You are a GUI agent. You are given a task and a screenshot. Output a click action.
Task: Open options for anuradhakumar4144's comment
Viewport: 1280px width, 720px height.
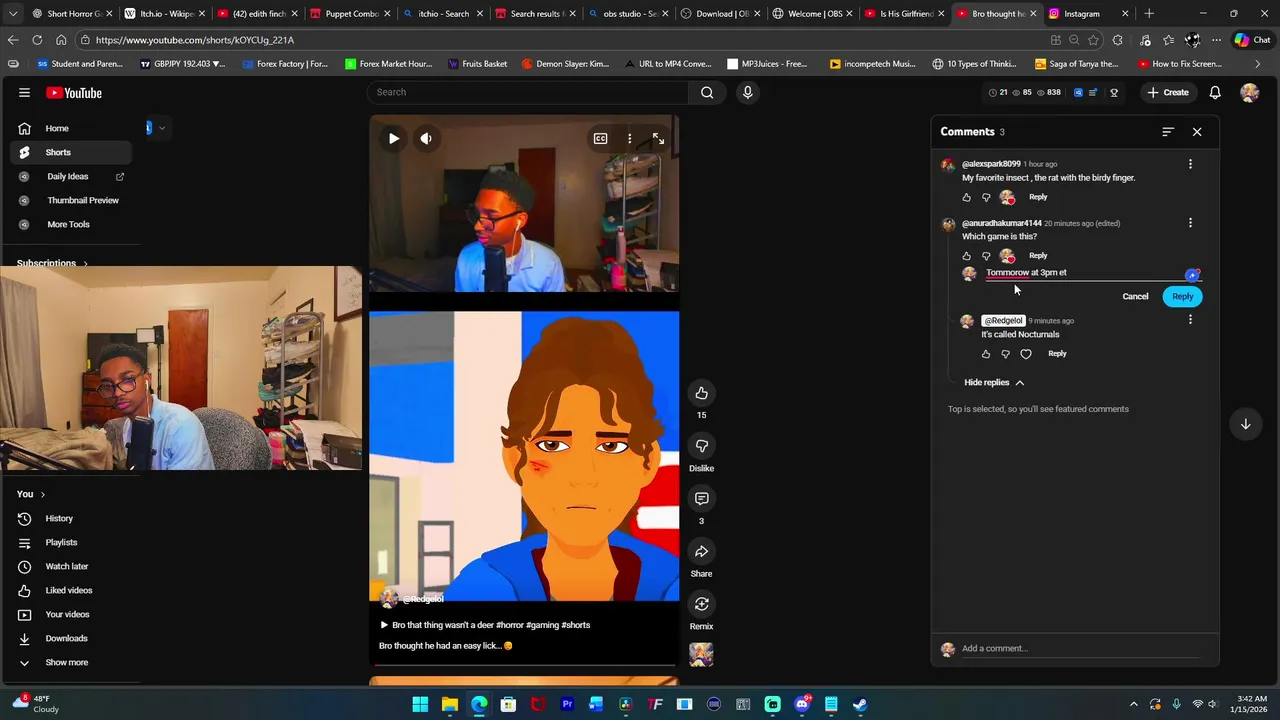click(x=1190, y=223)
